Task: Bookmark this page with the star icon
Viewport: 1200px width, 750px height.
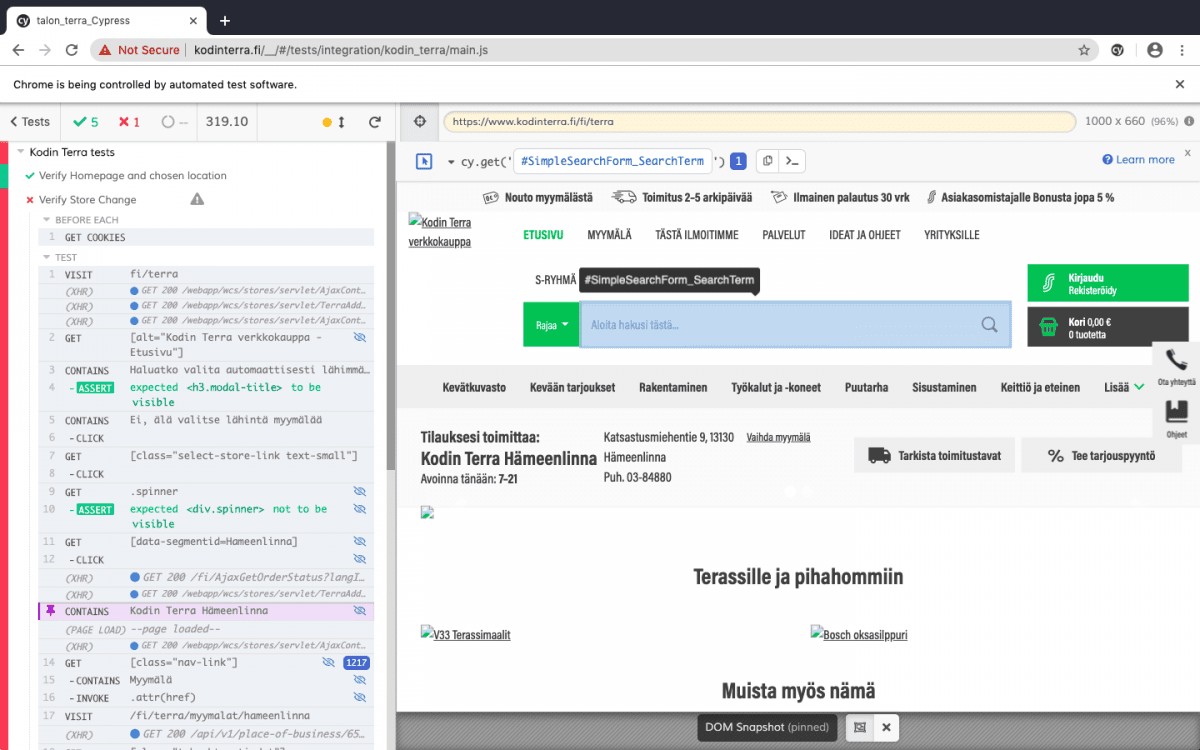Action: [1083, 50]
